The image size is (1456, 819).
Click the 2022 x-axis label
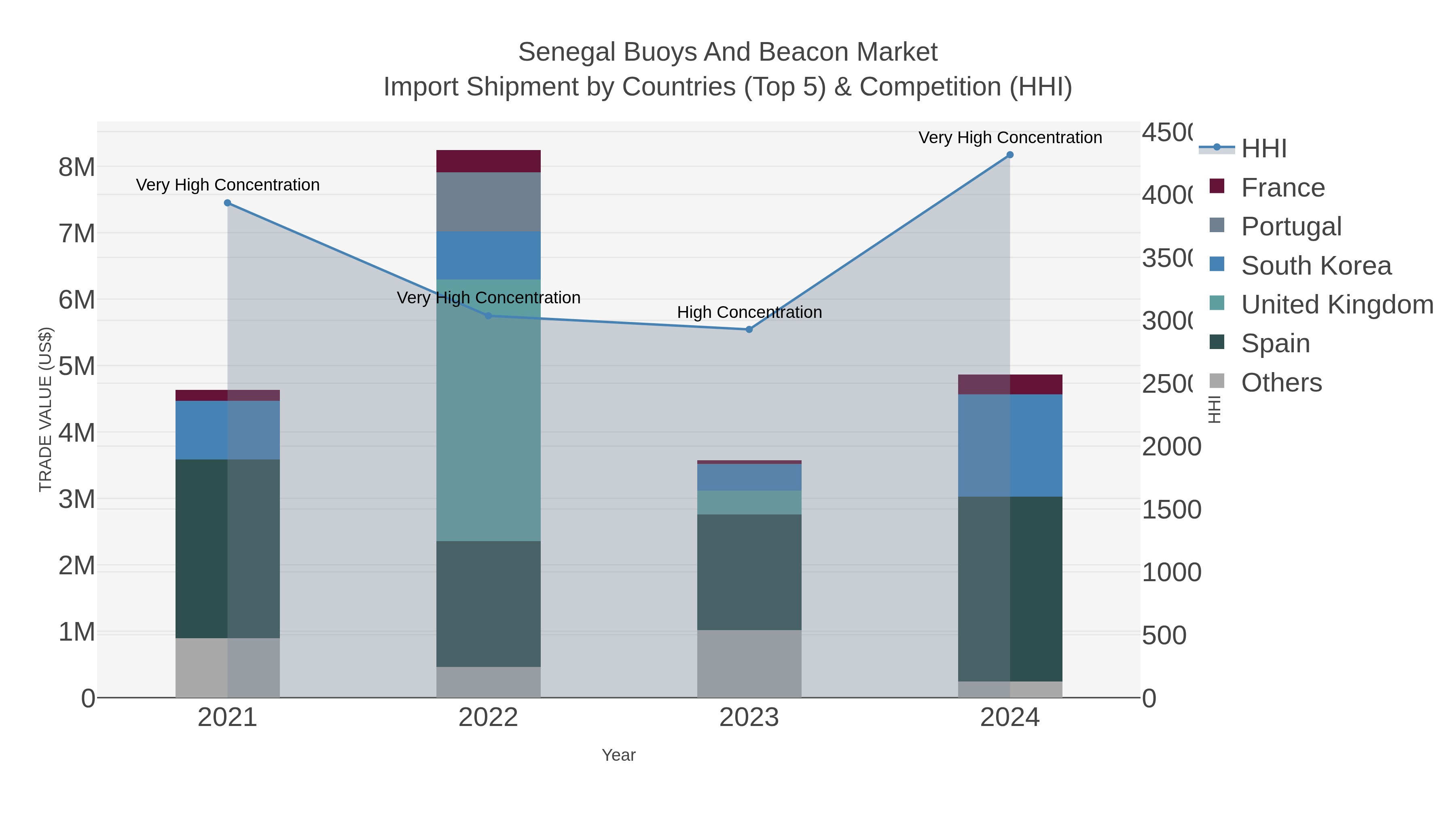tap(488, 718)
